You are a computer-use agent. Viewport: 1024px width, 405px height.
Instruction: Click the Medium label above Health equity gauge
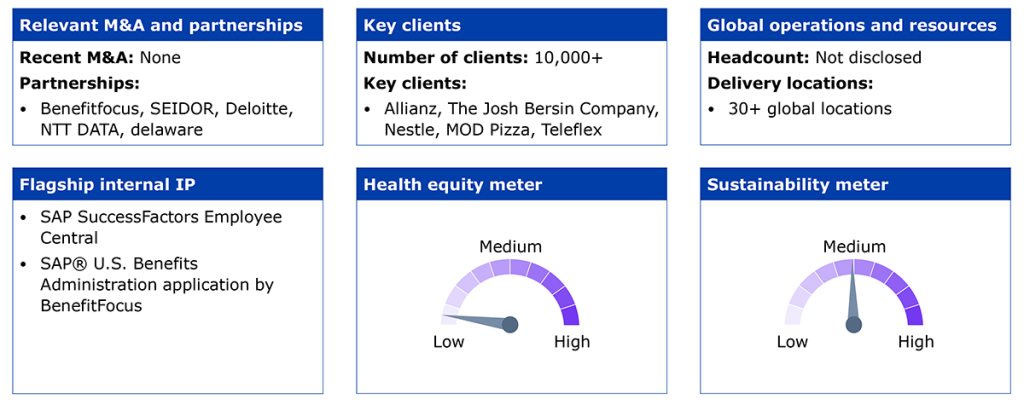(x=511, y=247)
